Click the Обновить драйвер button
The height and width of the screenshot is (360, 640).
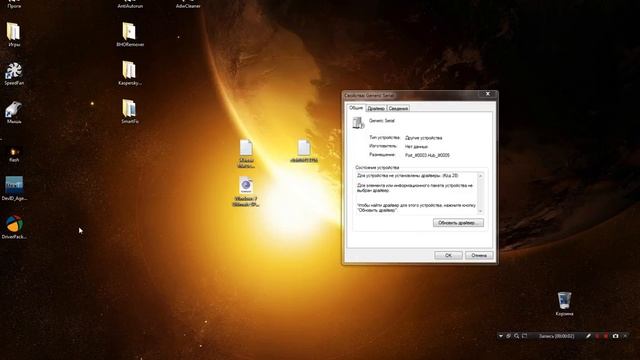click(458, 223)
